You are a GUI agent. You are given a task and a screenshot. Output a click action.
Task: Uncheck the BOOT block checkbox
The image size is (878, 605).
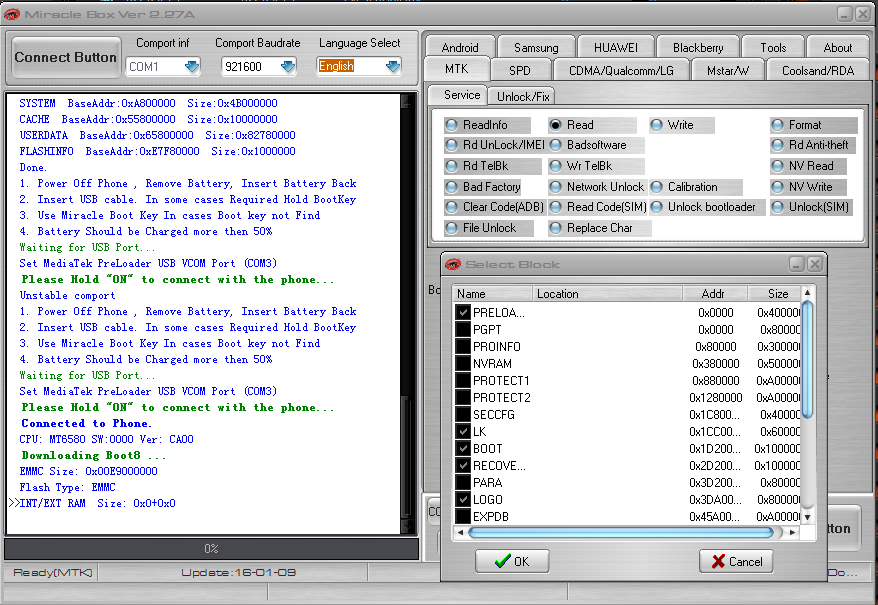tap(463, 448)
